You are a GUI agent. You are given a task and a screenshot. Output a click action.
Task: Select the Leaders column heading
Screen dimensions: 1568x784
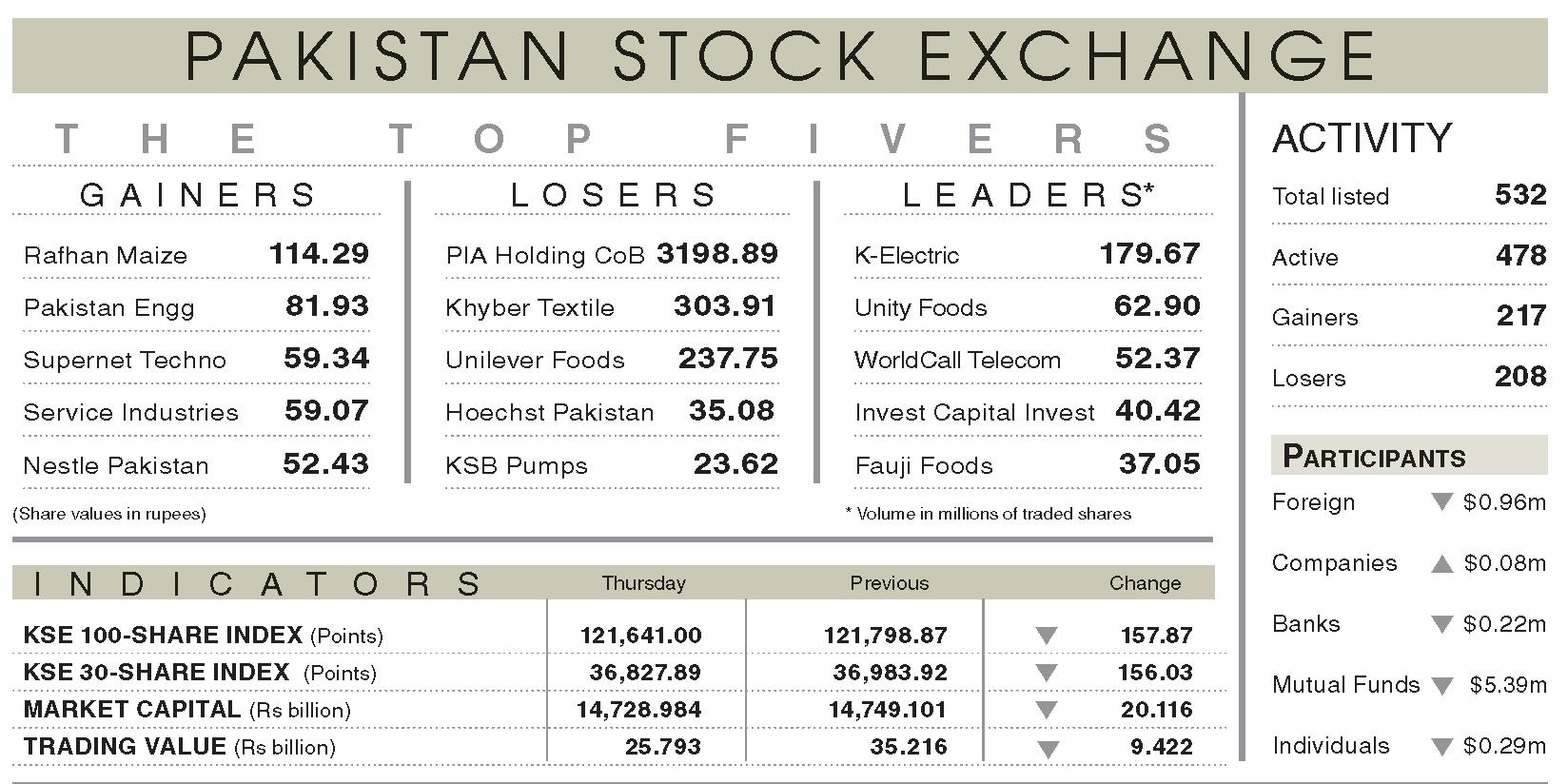[1028, 195]
